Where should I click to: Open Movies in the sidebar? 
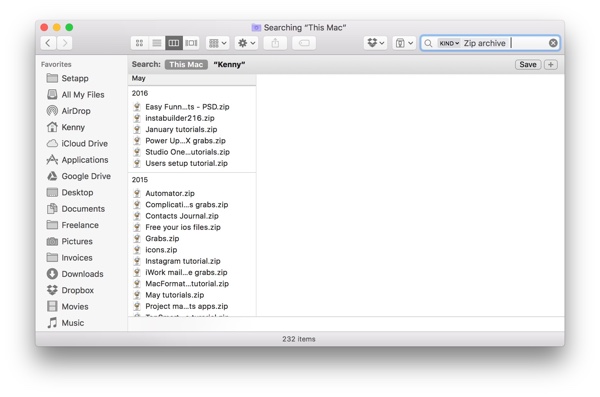(67, 306)
